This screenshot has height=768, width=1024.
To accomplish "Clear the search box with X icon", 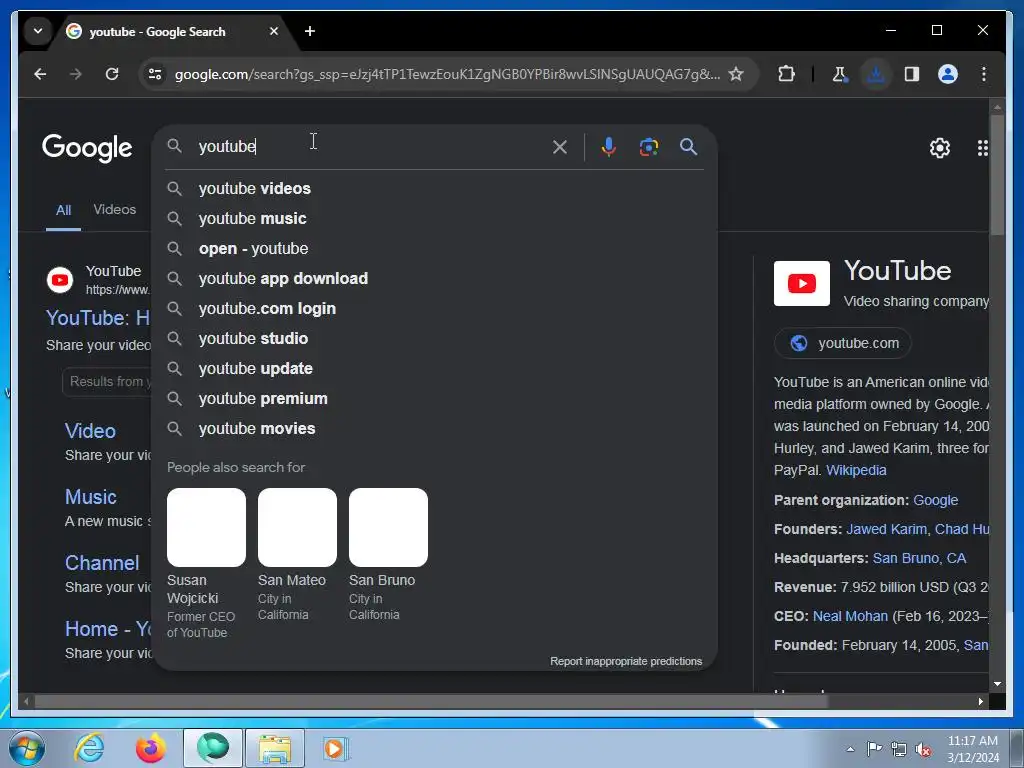I will pyautogui.click(x=560, y=147).
